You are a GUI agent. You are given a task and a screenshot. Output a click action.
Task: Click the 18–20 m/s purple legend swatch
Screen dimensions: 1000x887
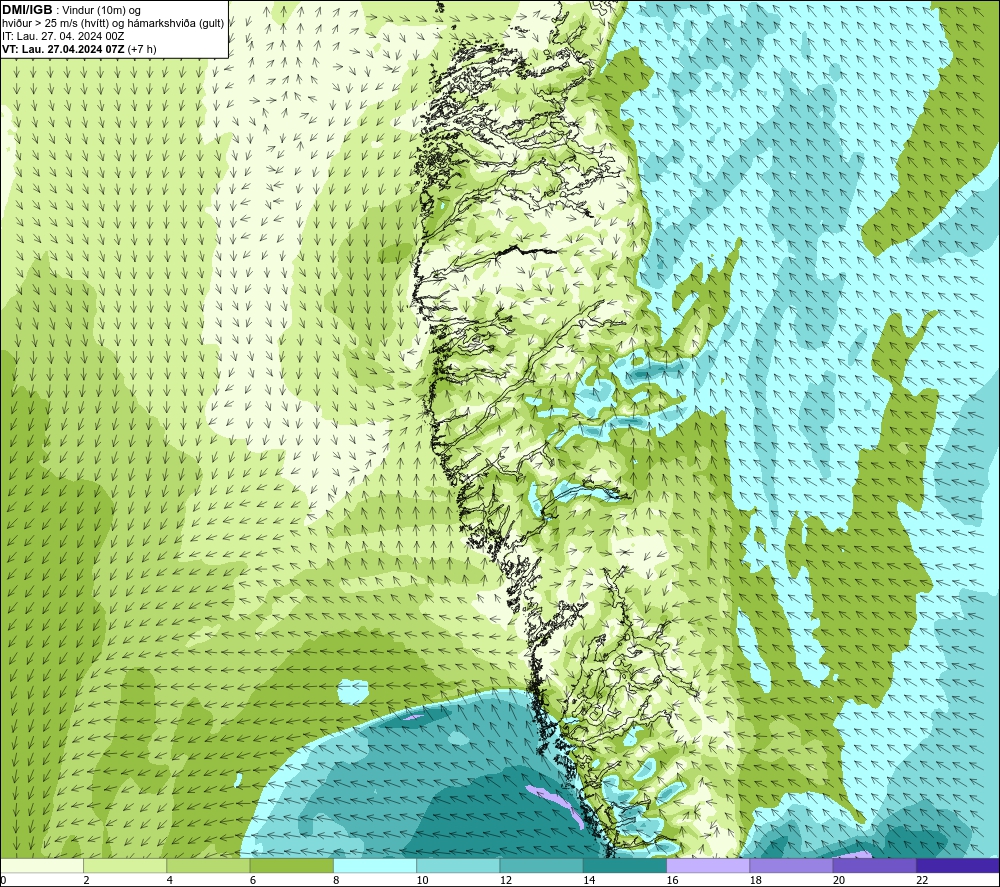point(791,865)
